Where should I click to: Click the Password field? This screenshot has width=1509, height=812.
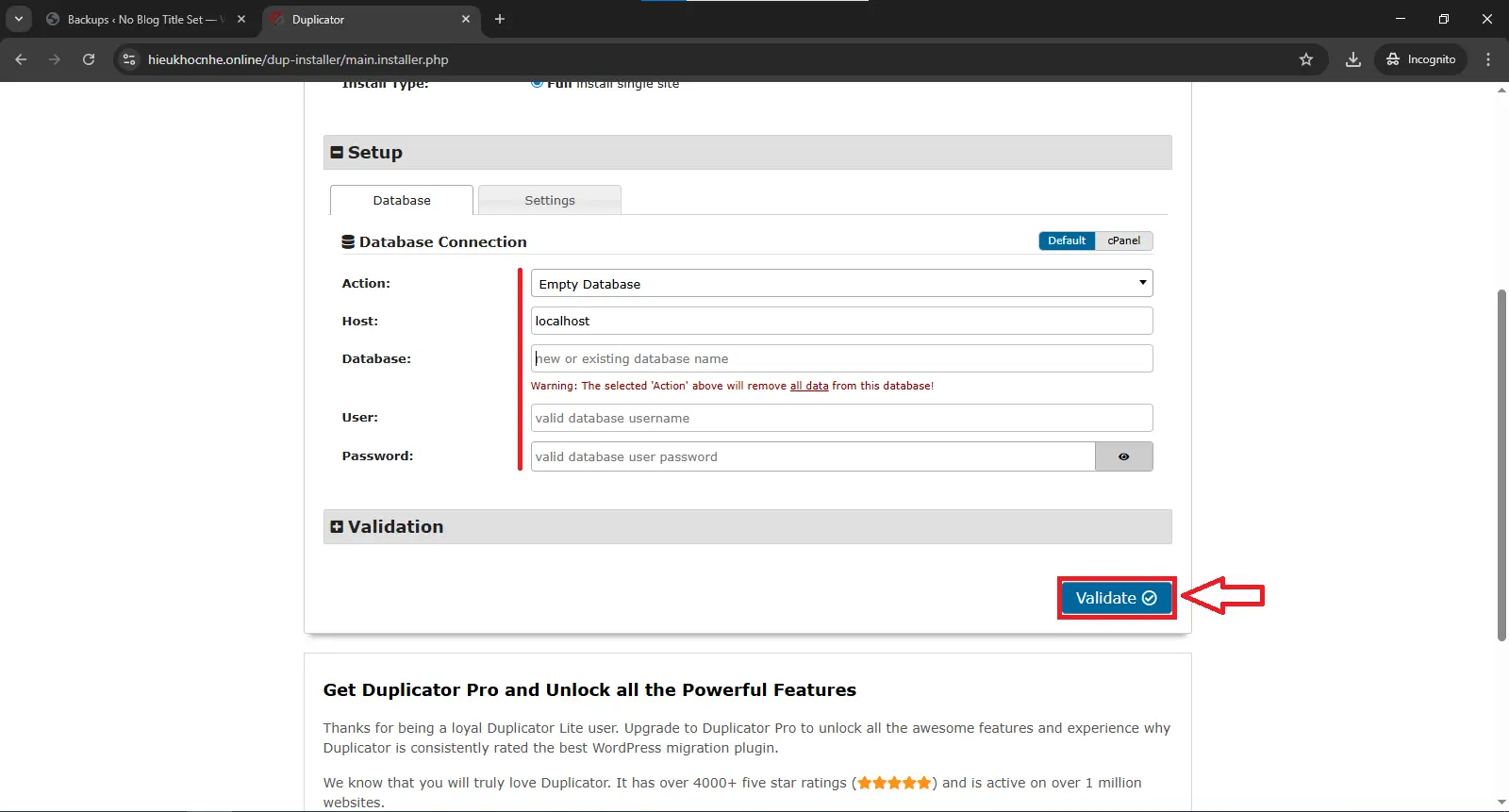coord(812,457)
